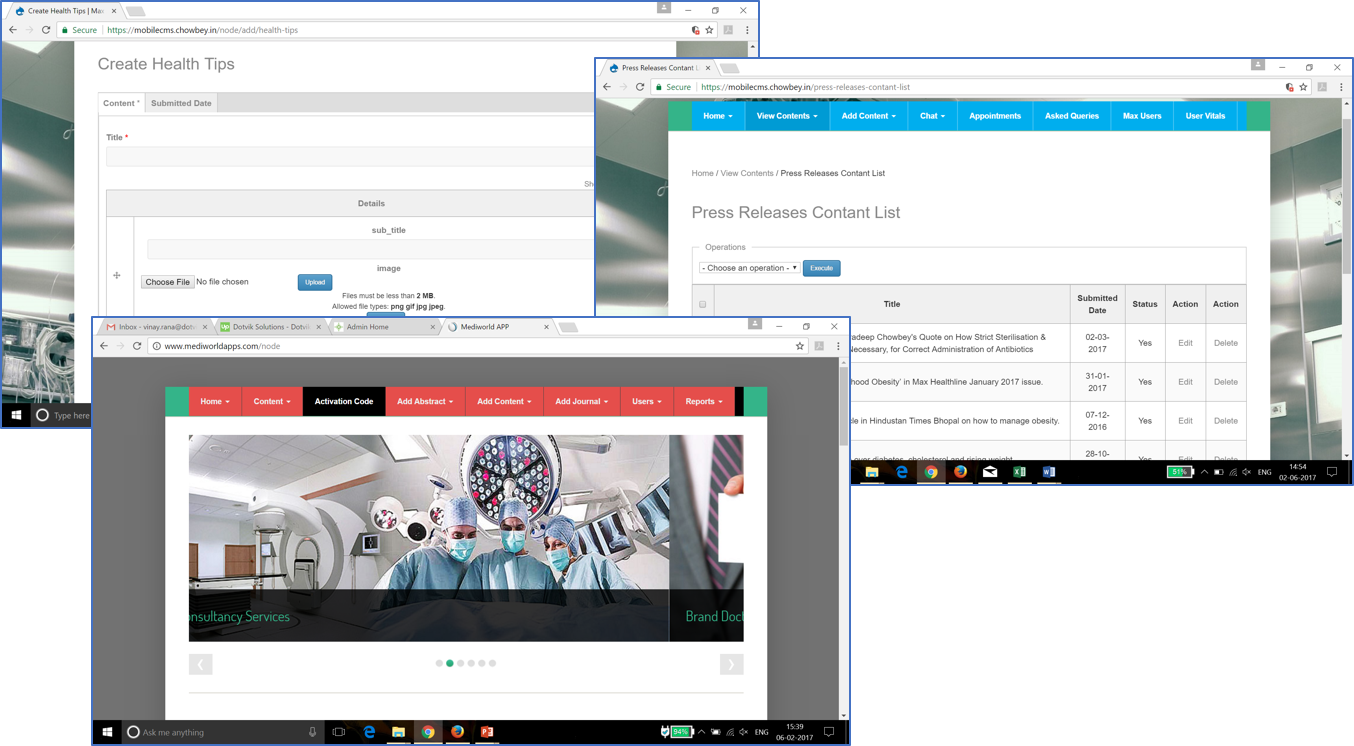Show next carousel slide arrow
The image size is (1354, 746).
[x=731, y=664]
